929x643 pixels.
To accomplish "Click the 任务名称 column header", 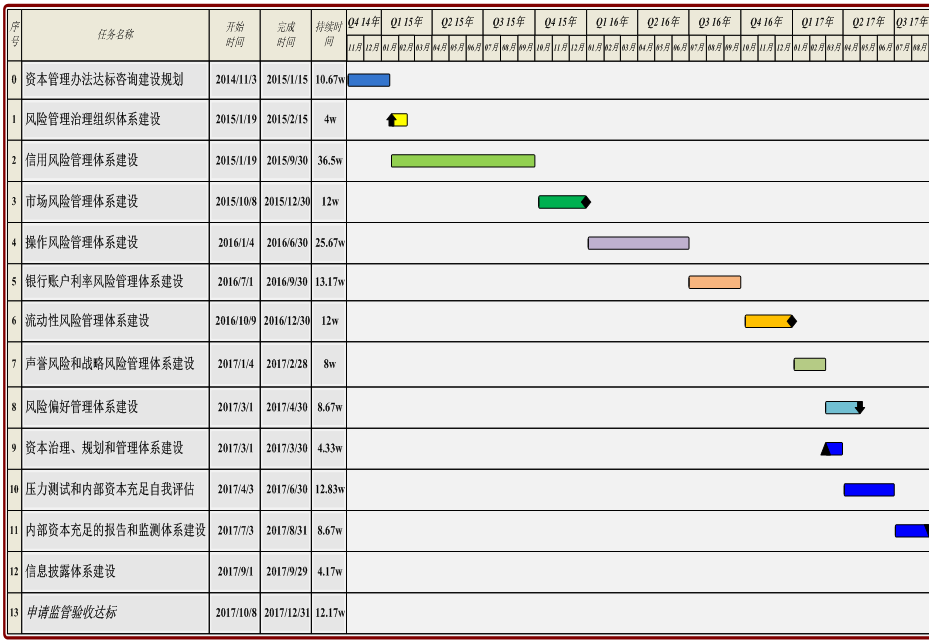I will tap(115, 35).
